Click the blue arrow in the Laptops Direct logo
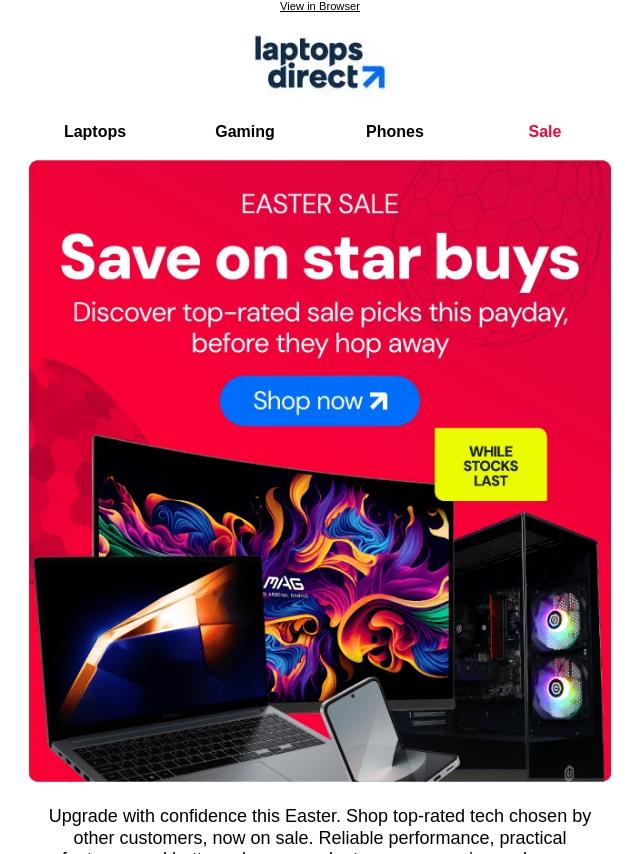 [x=374, y=77]
